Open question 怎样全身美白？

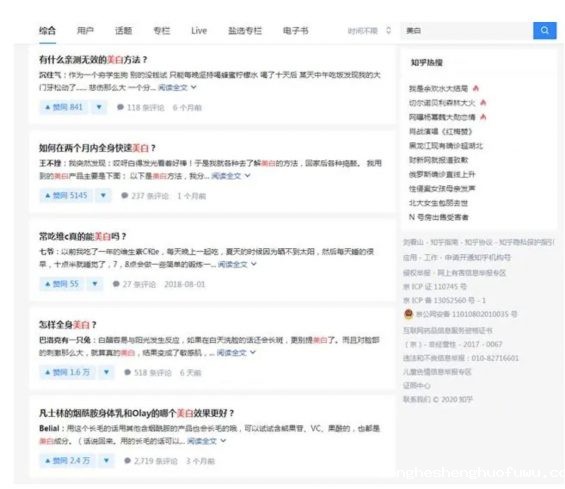68,325
